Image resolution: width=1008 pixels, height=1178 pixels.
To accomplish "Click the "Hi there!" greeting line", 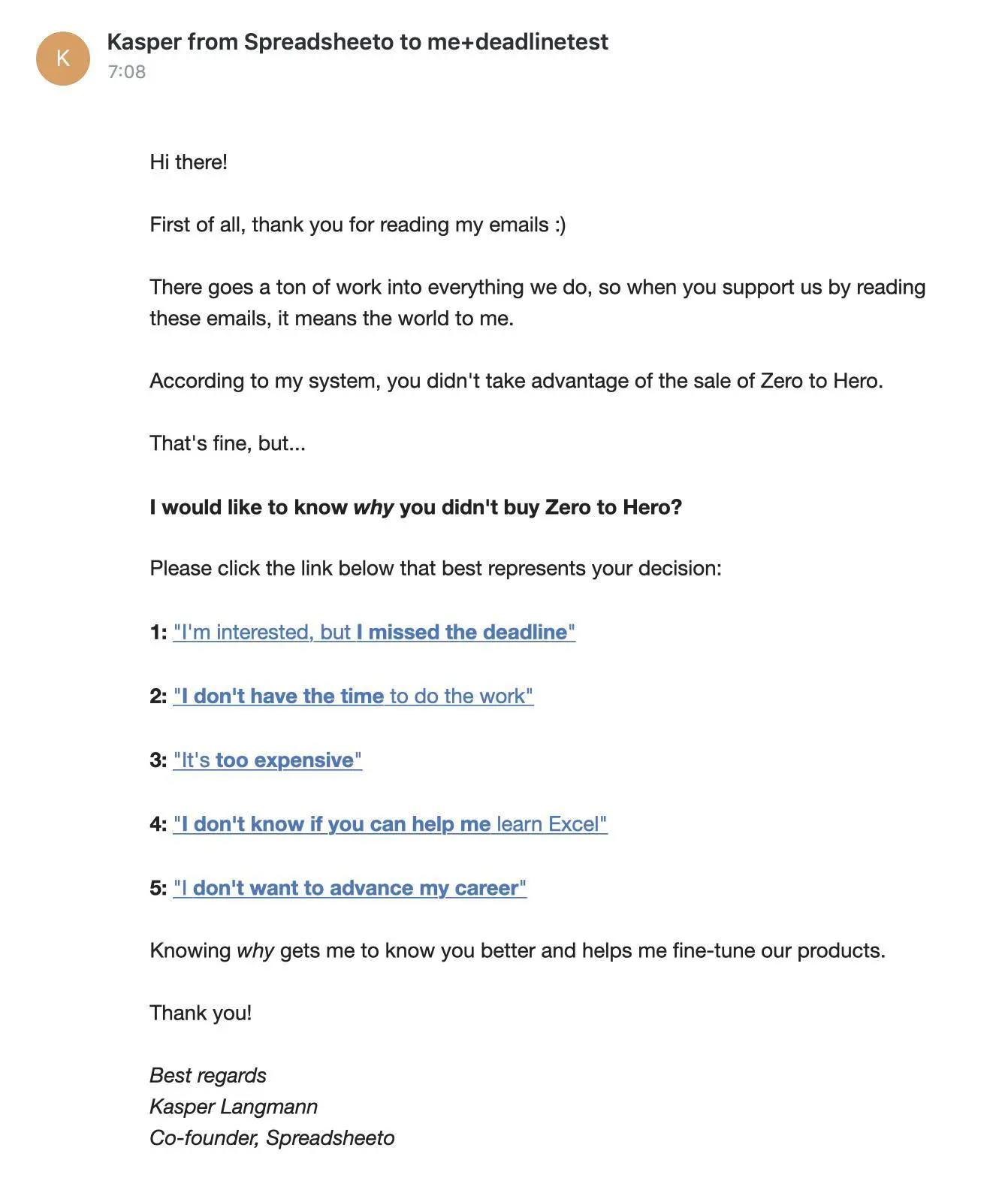I will [189, 162].
